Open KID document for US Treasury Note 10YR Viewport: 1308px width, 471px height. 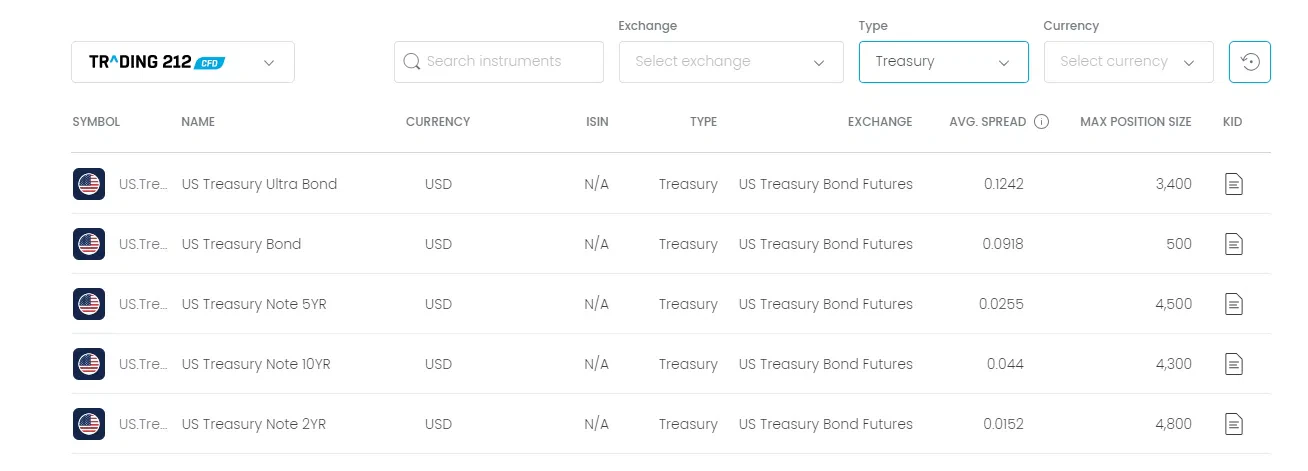click(1234, 364)
